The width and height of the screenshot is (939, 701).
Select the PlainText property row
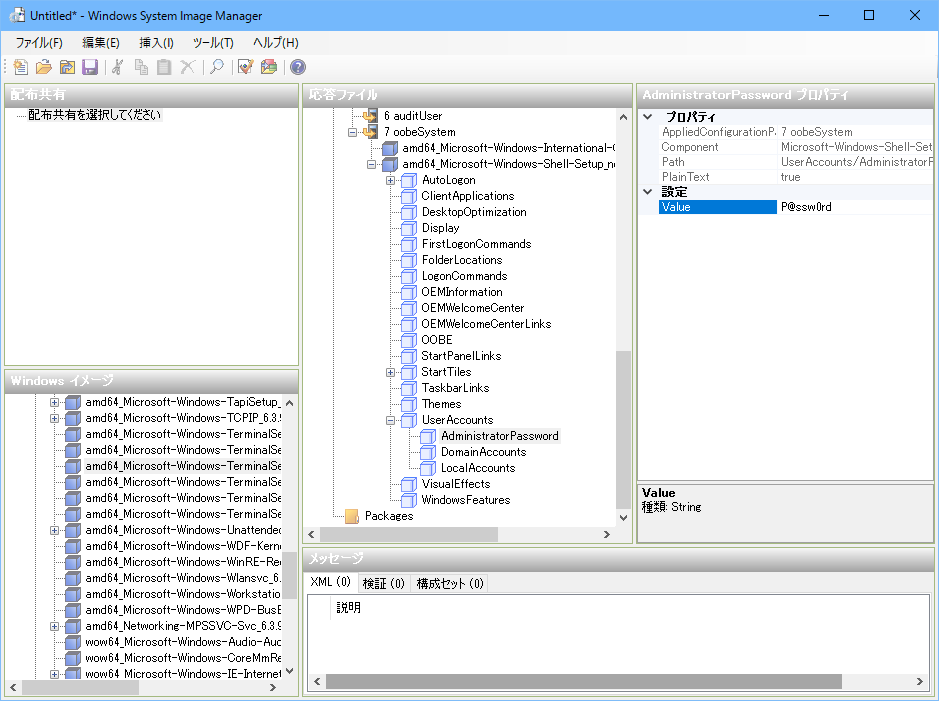click(x=796, y=177)
